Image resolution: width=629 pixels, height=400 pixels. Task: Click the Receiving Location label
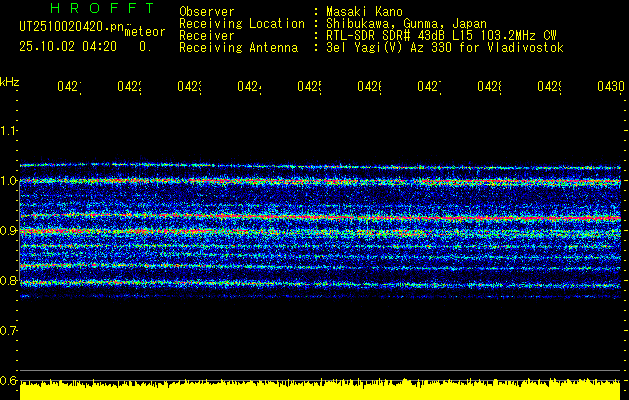[242, 24]
